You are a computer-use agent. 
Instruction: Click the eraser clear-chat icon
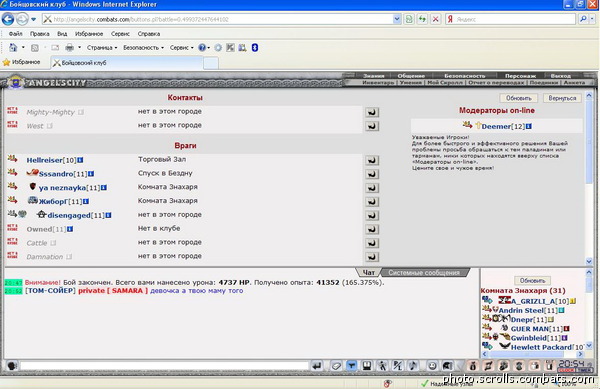point(336,366)
